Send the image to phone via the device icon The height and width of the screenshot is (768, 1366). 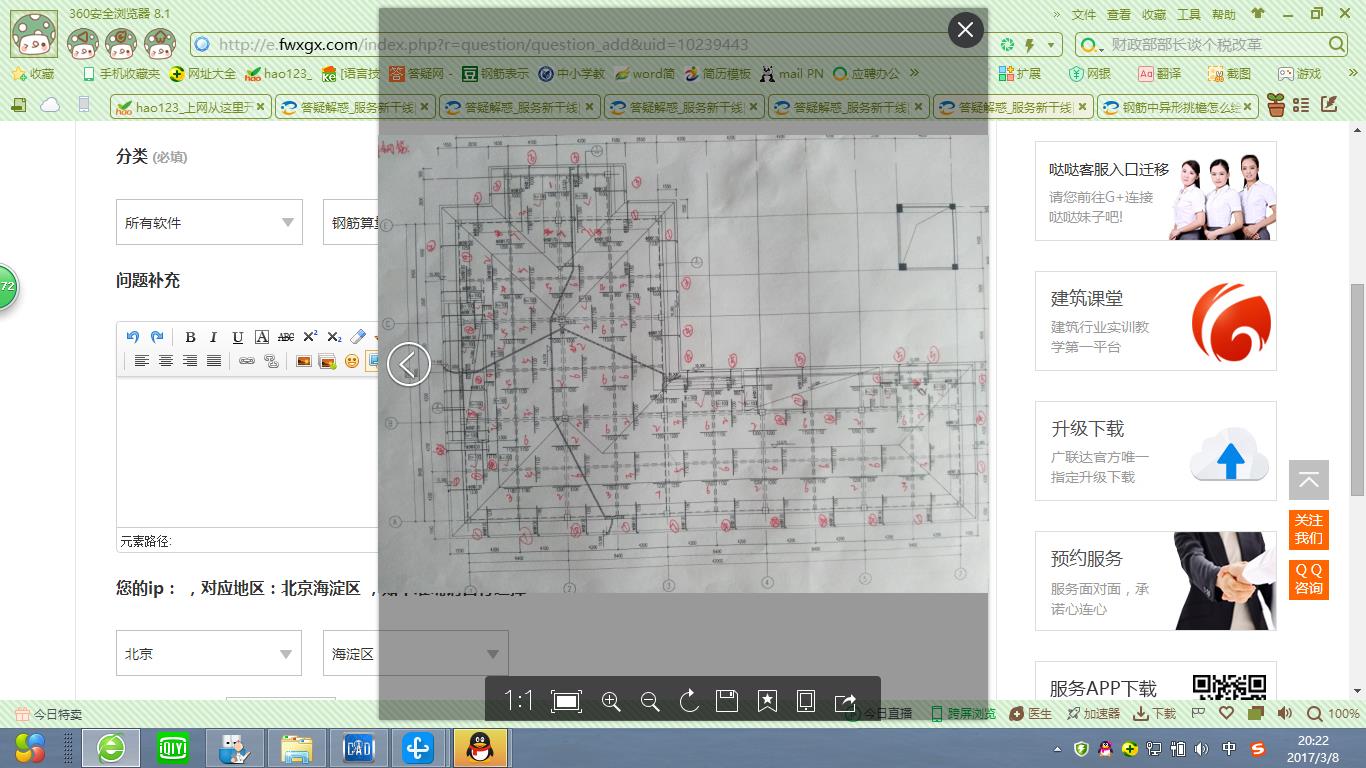pos(806,701)
